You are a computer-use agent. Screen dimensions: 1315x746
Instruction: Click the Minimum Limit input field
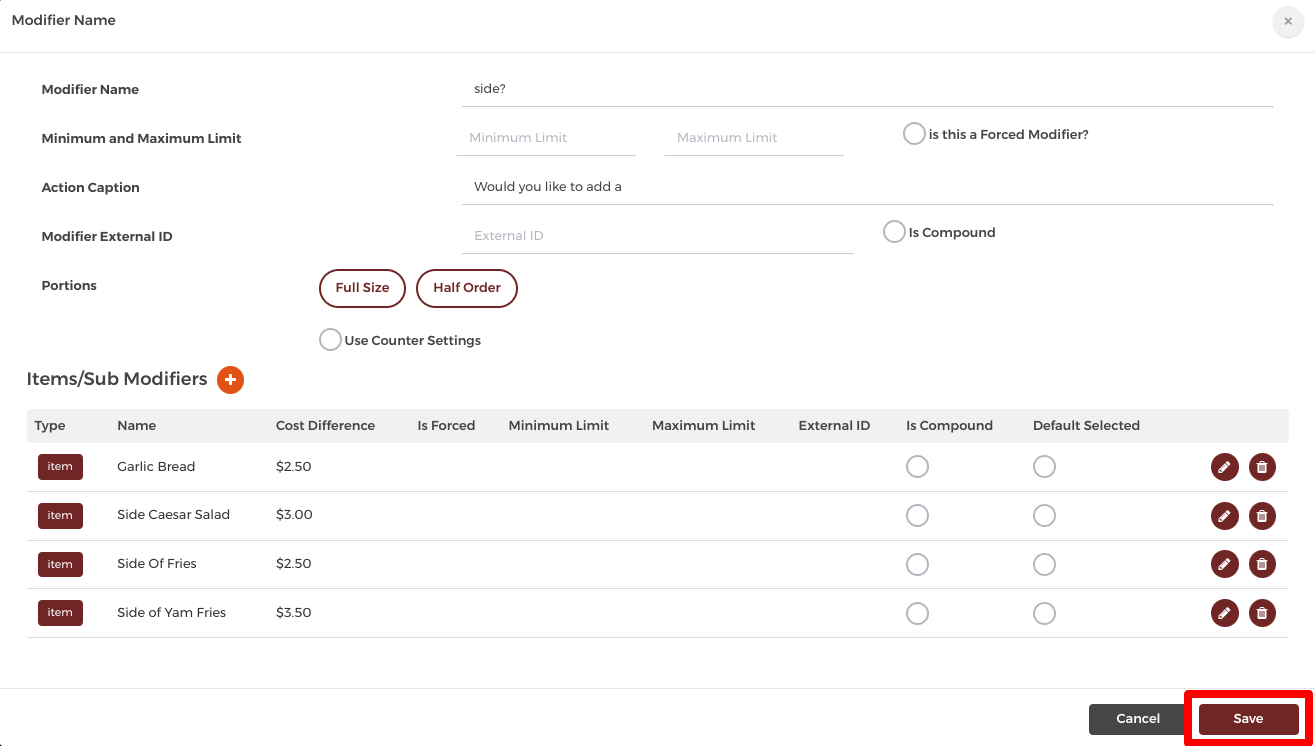546,138
